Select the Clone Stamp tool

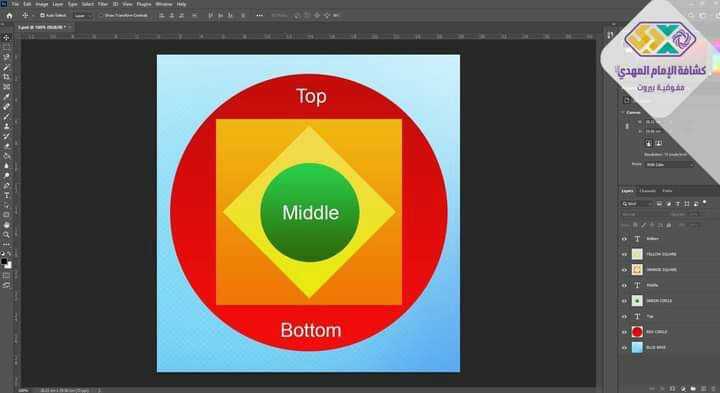(6, 126)
